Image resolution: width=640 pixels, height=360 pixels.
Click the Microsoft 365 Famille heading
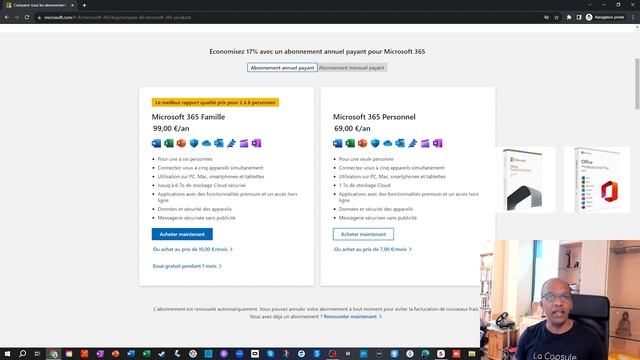point(188,117)
